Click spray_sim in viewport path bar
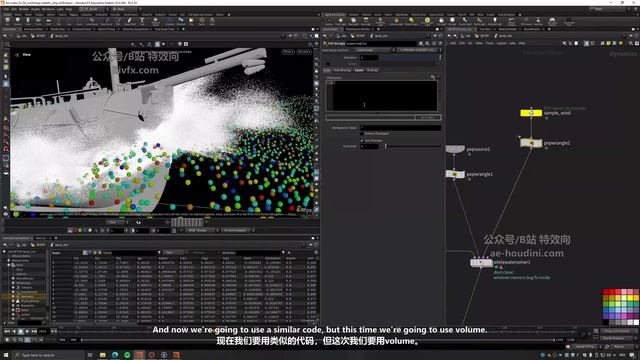 tap(61, 36)
